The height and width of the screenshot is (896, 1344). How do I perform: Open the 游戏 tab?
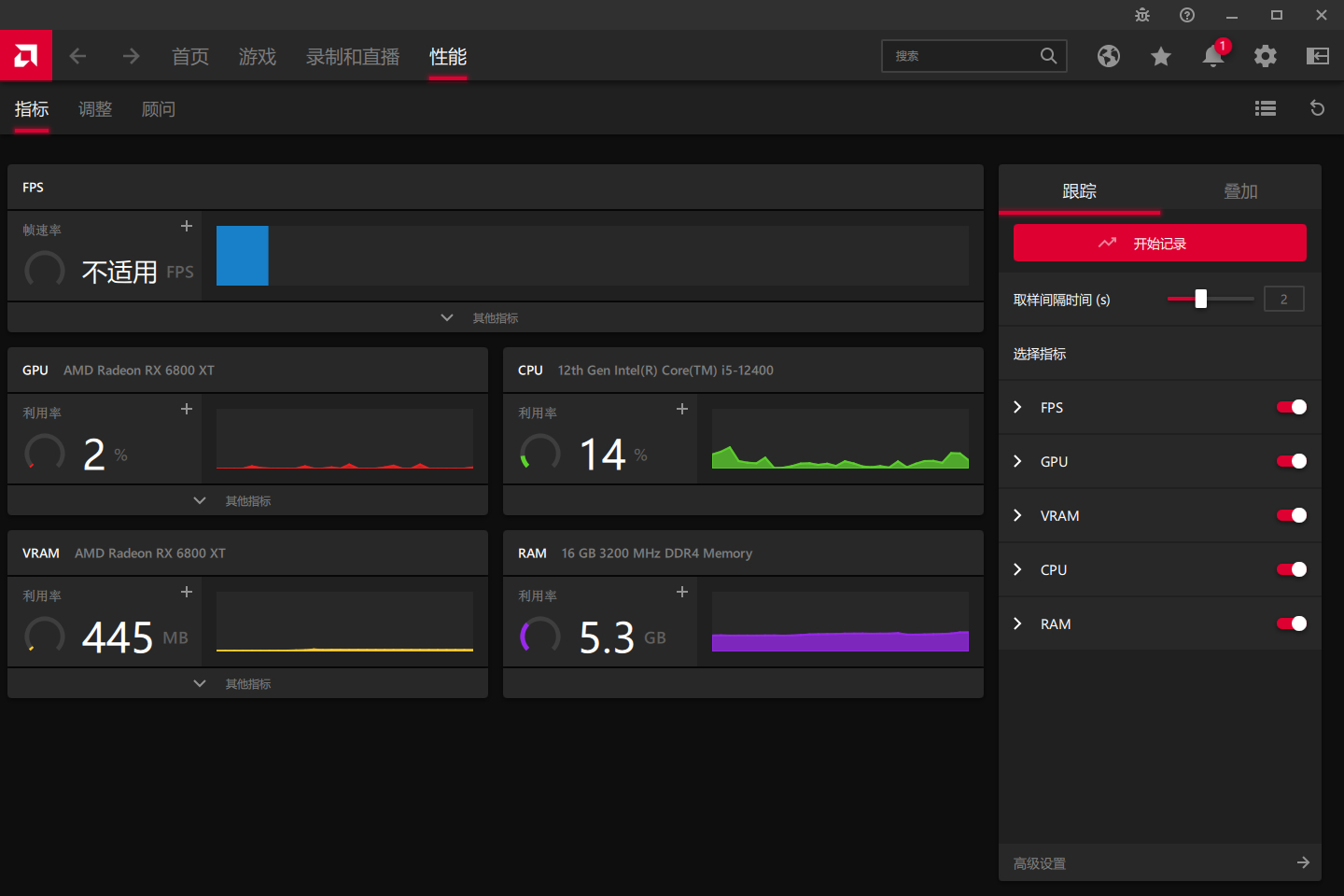258,57
